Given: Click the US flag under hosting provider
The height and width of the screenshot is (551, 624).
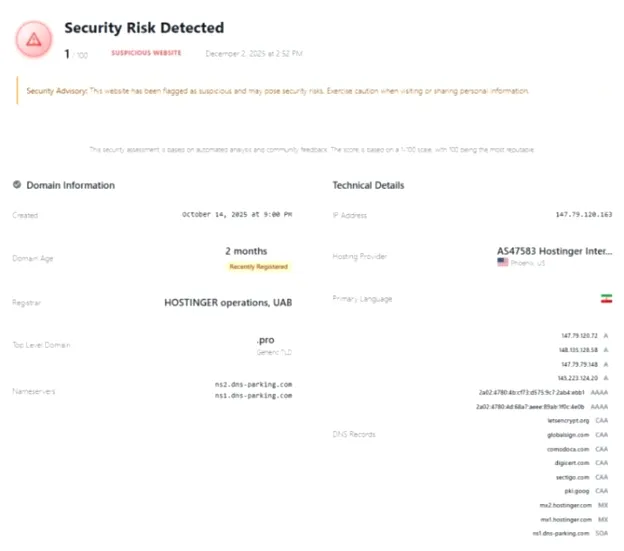Looking at the screenshot, I should 503,262.
